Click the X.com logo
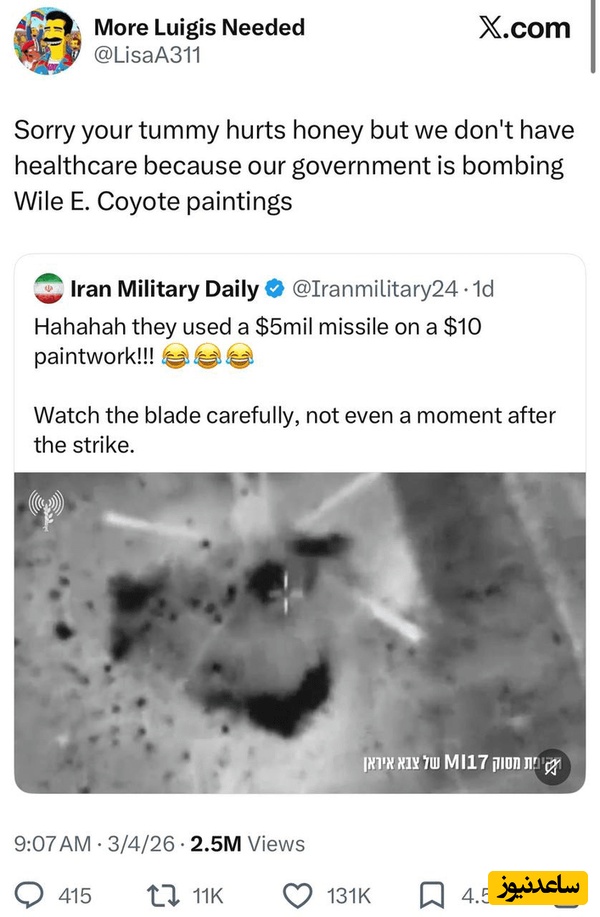The image size is (600, 917). click(524, 29)
